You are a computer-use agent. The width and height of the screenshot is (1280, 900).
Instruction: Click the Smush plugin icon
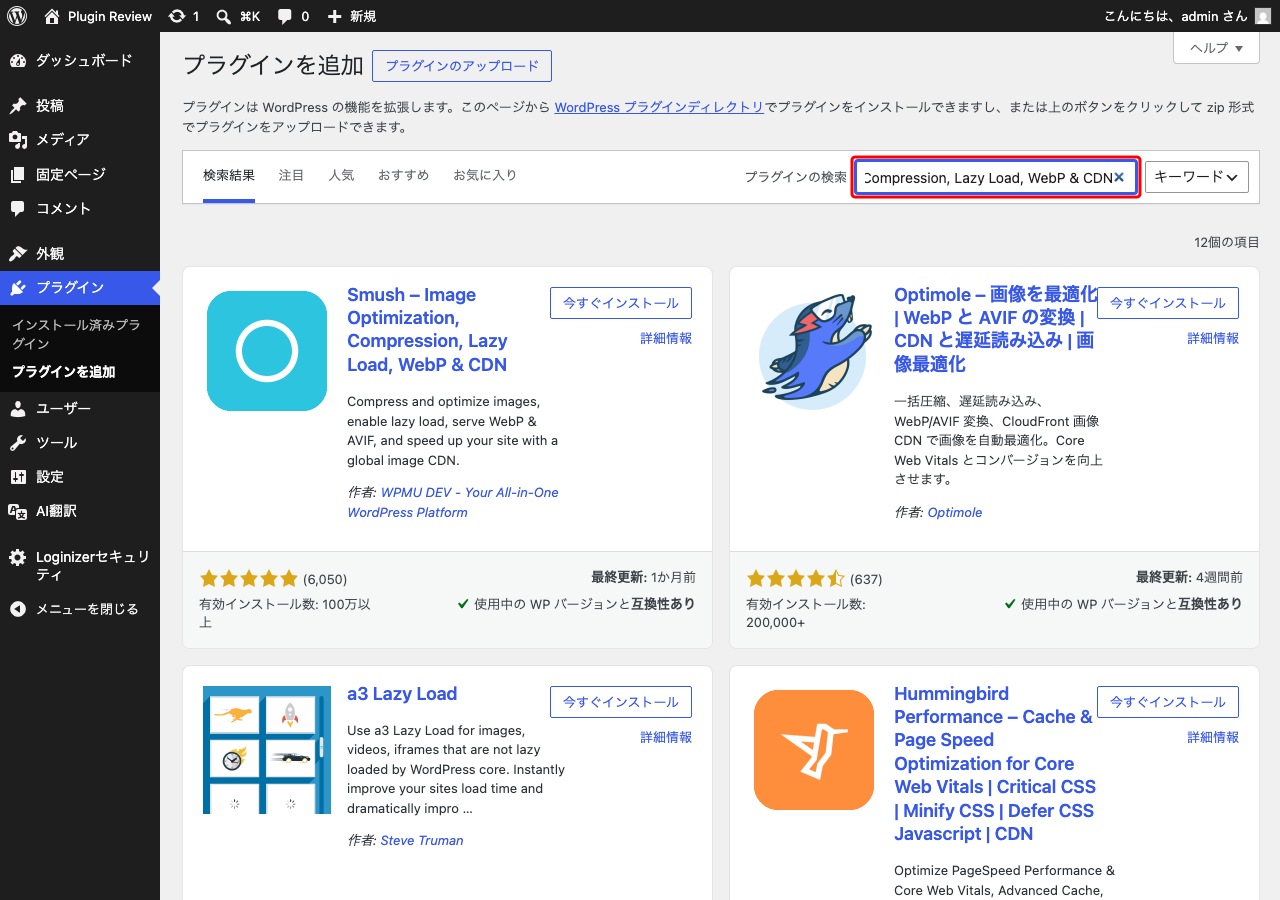tap(267, 351)
